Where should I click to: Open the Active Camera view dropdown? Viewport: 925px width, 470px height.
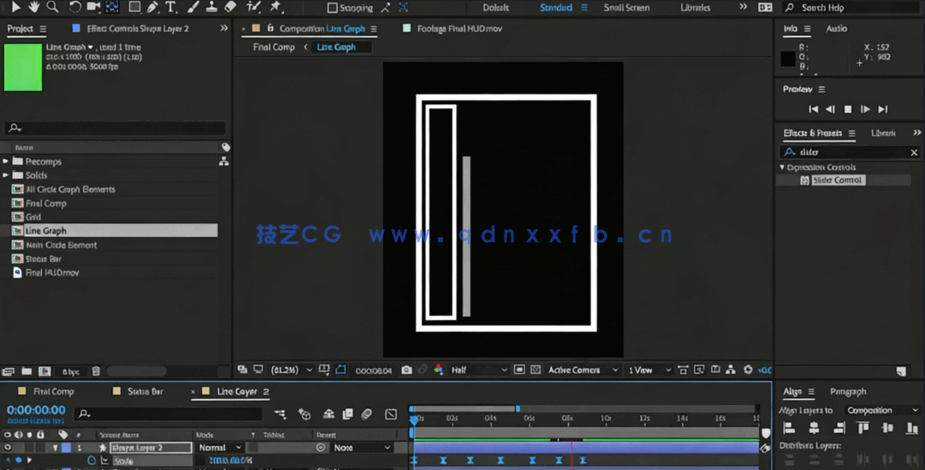pyautogui.click(x=578, y=370)
